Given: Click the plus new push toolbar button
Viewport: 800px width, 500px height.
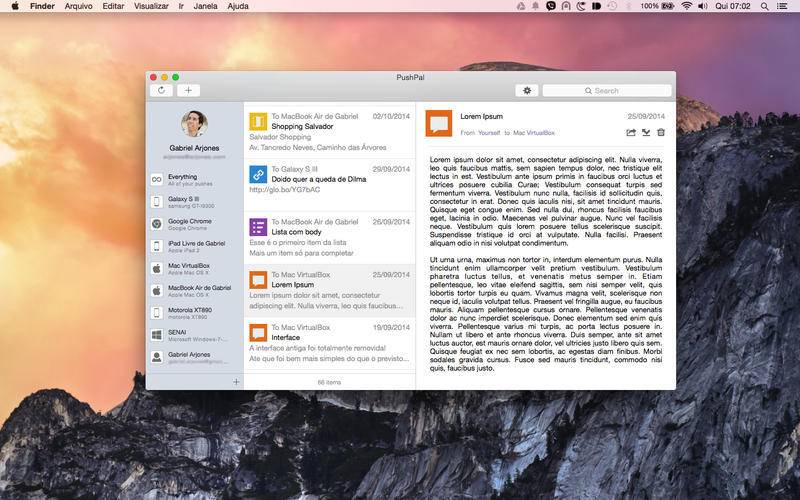Looking at the screenshot, I should click(x=188, y=90).
